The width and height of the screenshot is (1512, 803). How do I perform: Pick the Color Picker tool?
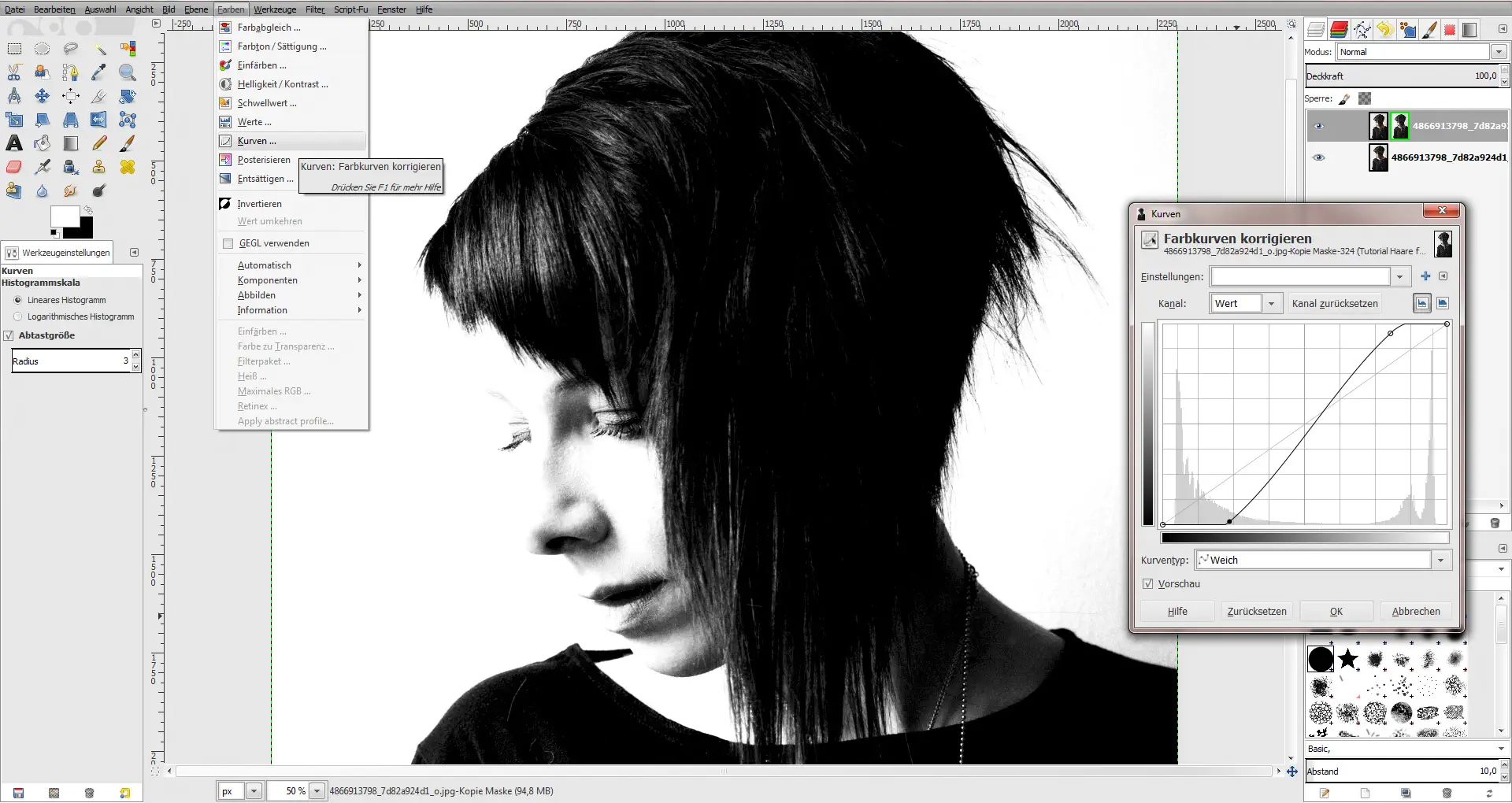[x=99, y=72]
